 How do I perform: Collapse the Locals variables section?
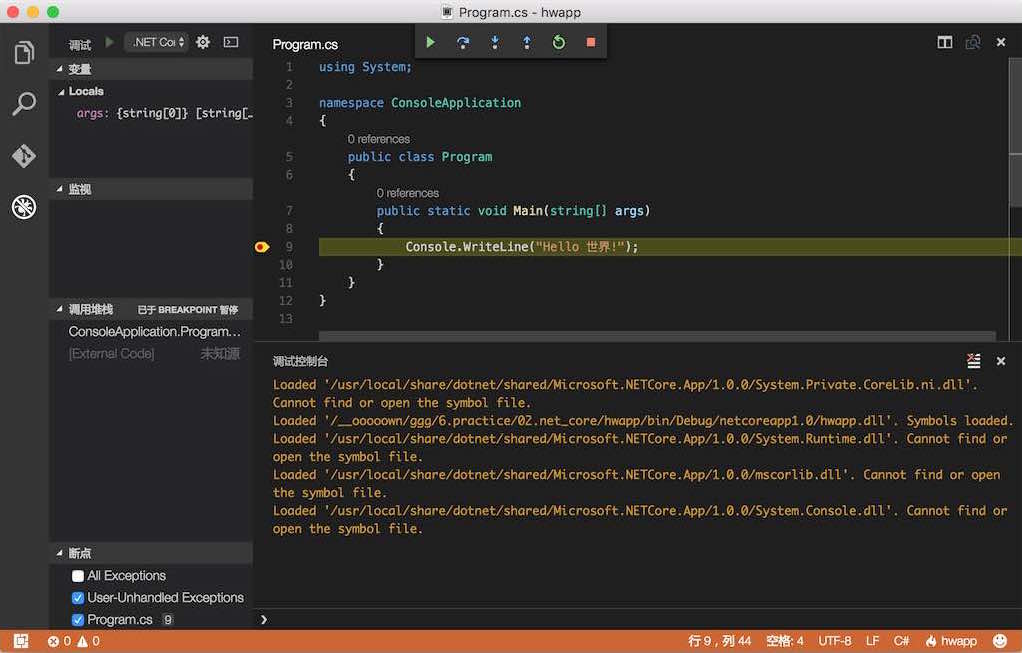pos(85,91)
